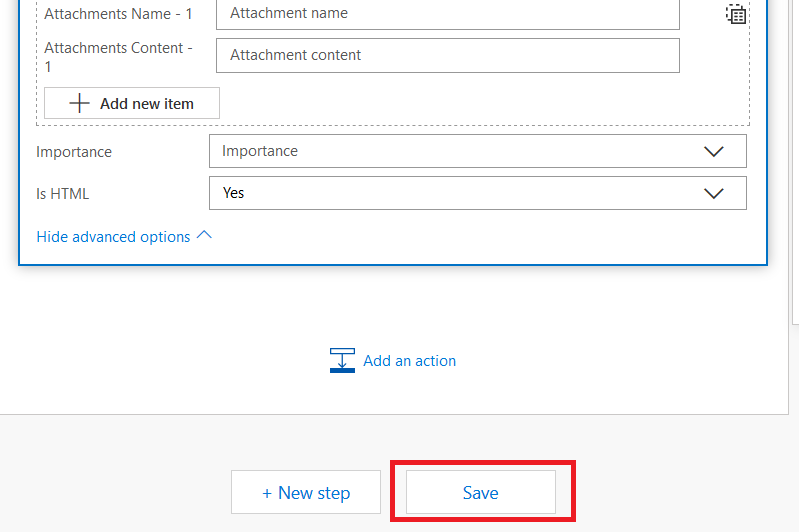Focus the Attachment name input field

tap(447, 14)
